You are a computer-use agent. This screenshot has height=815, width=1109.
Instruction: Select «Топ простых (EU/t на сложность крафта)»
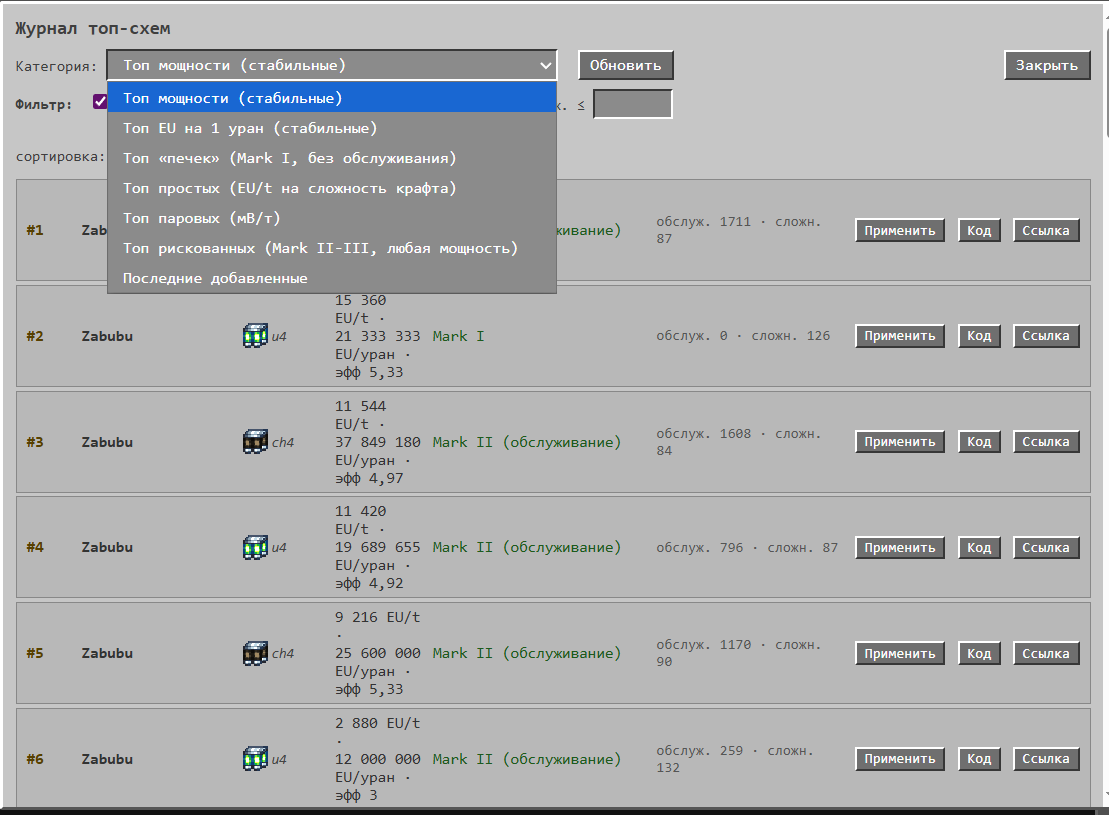click(x=332, y=188)
